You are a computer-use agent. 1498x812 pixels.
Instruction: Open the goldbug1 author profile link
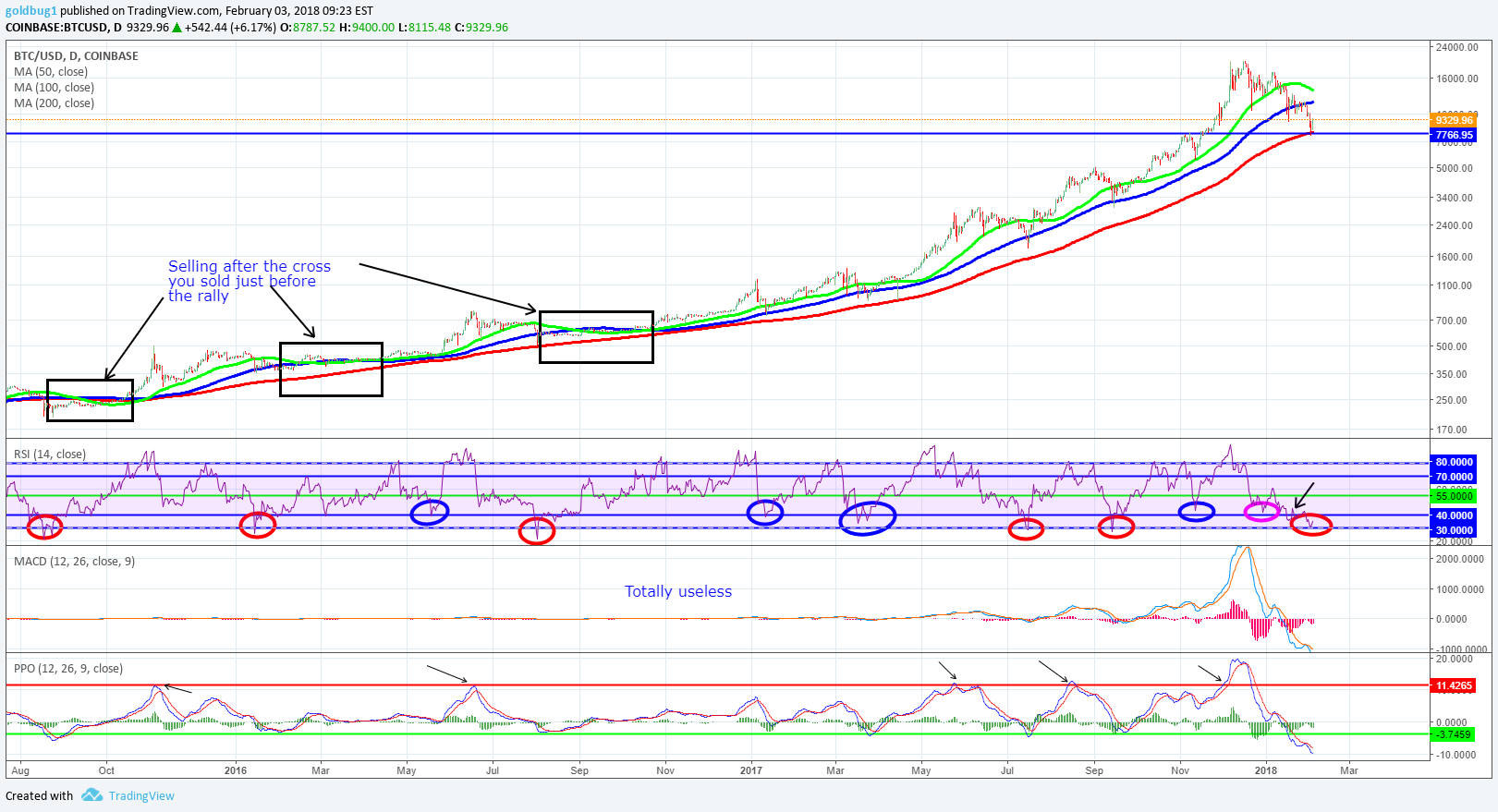(x=30, y=11)
